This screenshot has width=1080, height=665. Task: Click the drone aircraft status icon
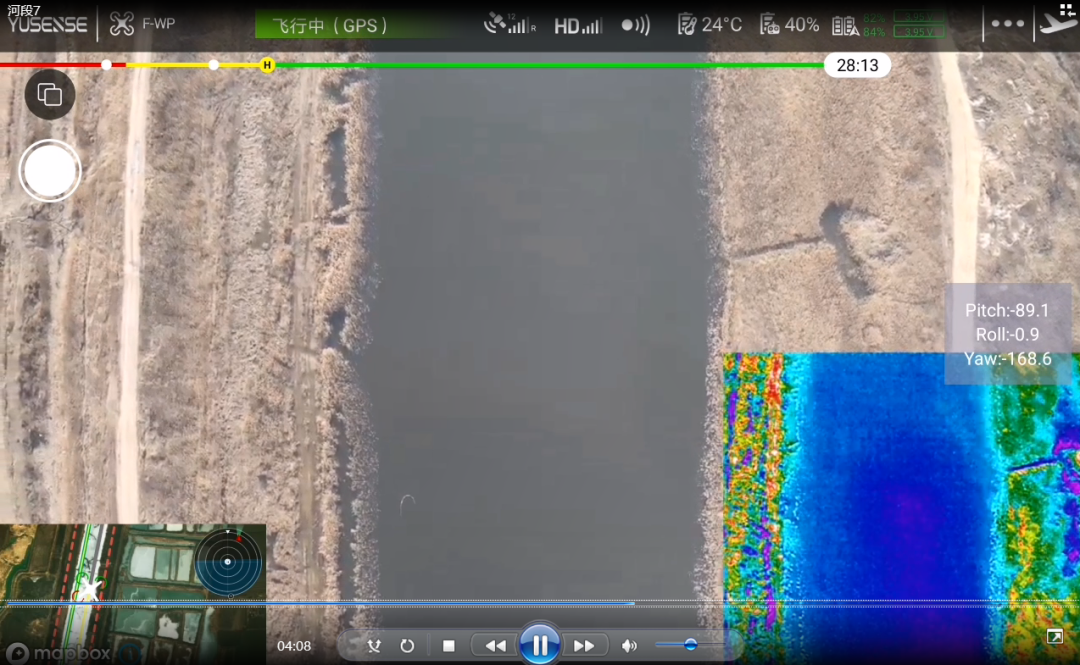(x=122, y=24)
